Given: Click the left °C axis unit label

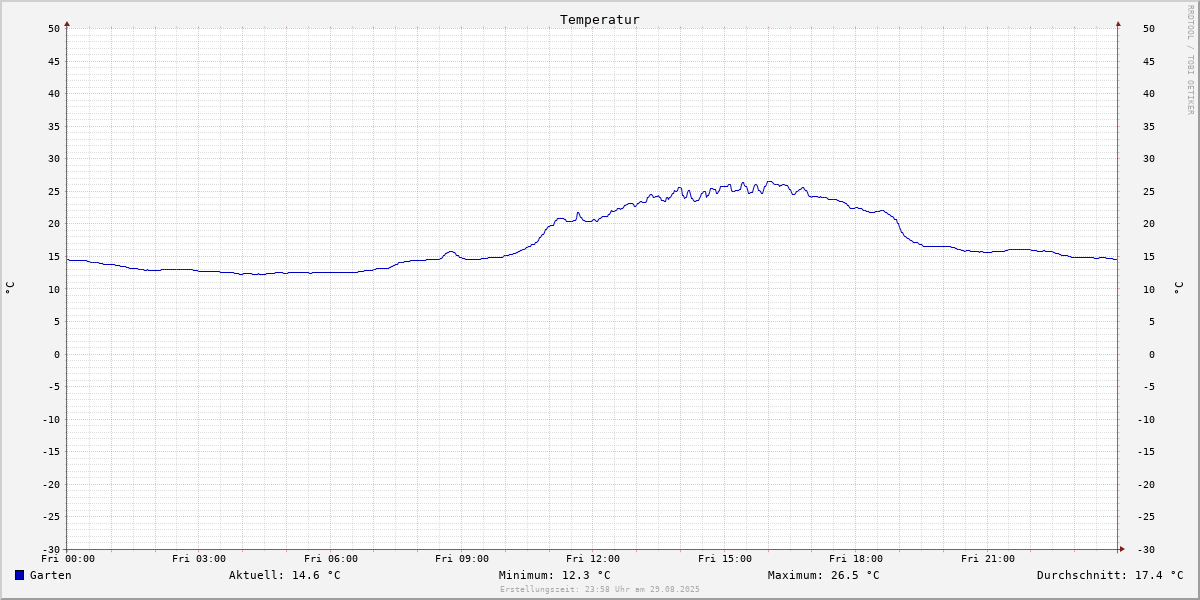Looking at the screenshot, I should coord(10,288).
